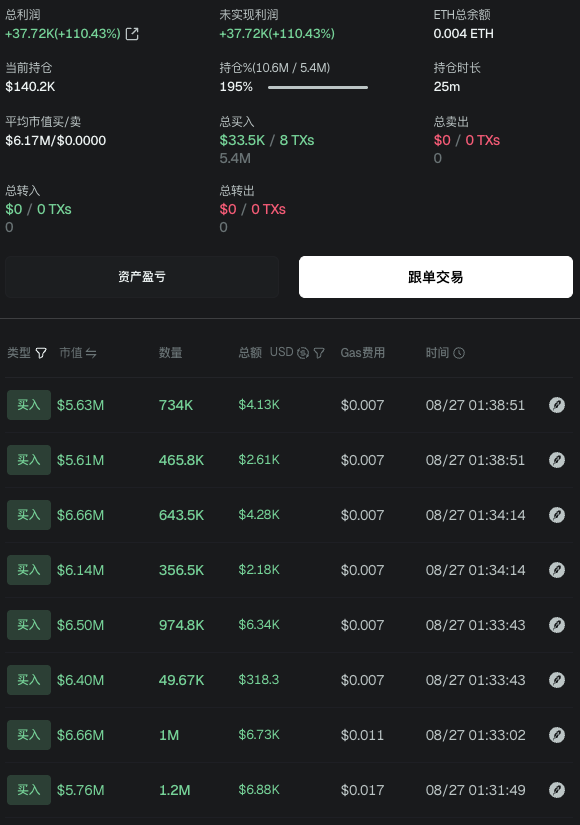Click the timestamp 08/27 01:33:02

(x=475, y=735)
